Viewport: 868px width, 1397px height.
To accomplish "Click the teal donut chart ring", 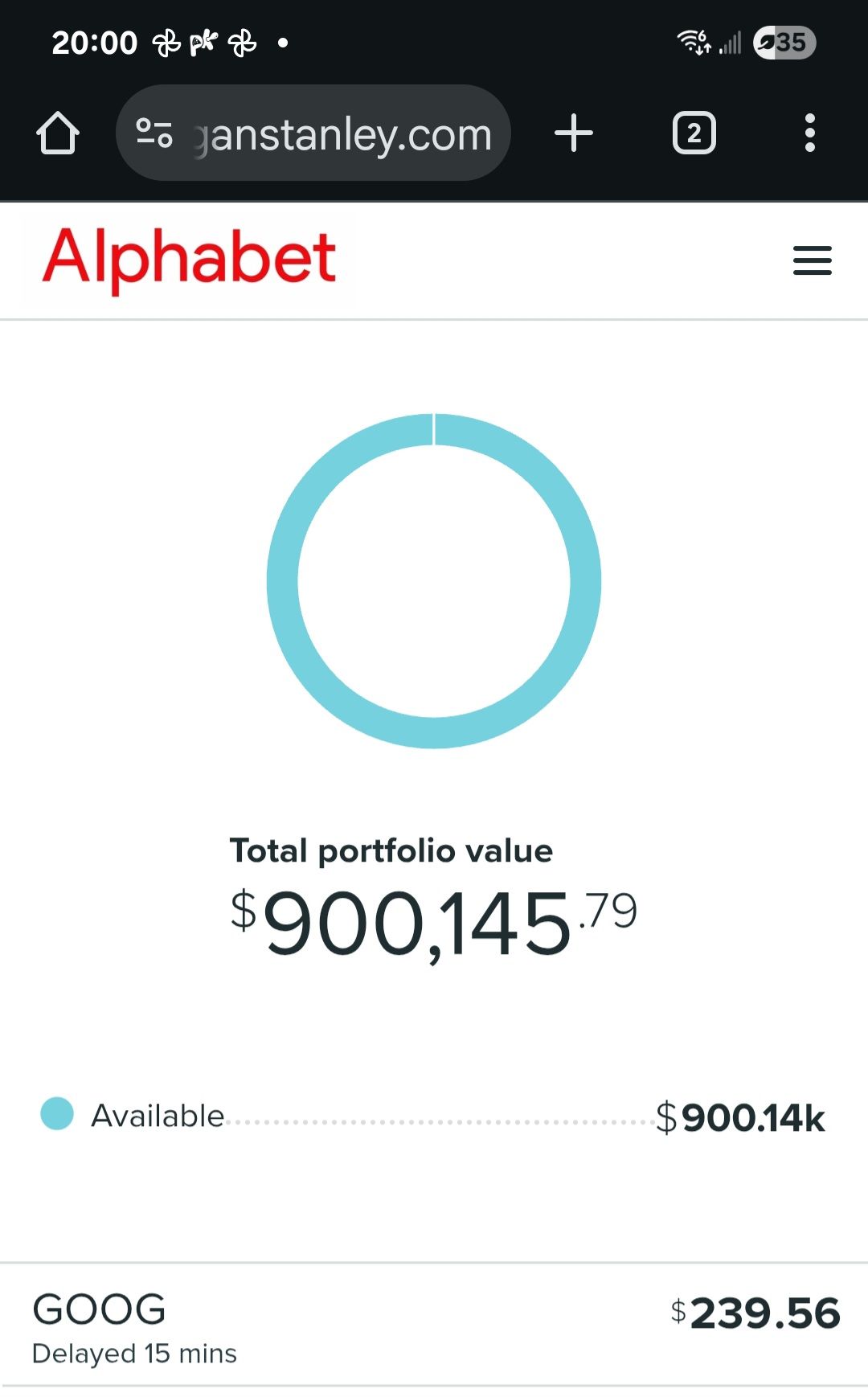I will (x=283, y=580).
